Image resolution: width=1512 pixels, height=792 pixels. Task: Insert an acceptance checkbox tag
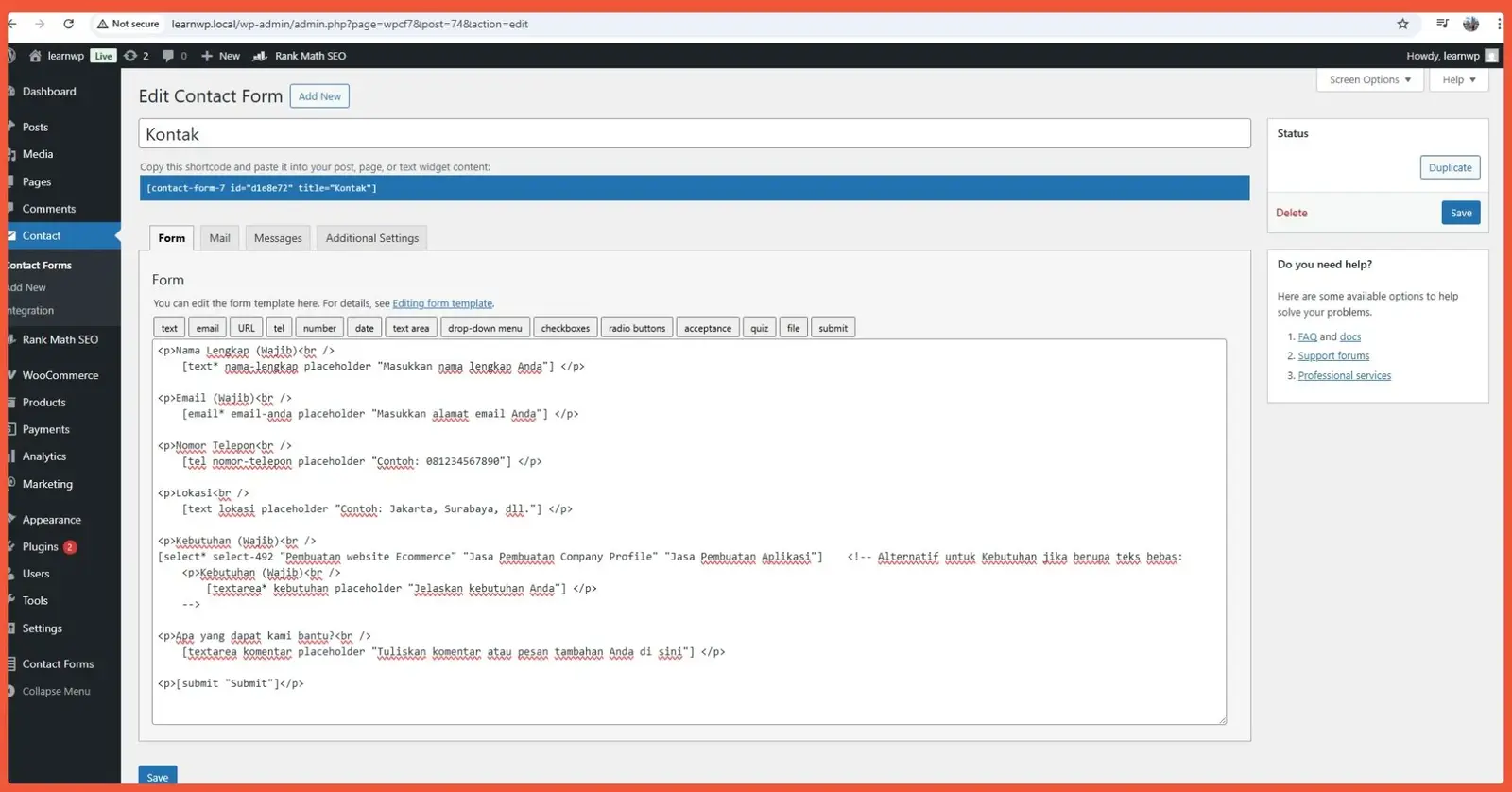(x=707, y=328)
